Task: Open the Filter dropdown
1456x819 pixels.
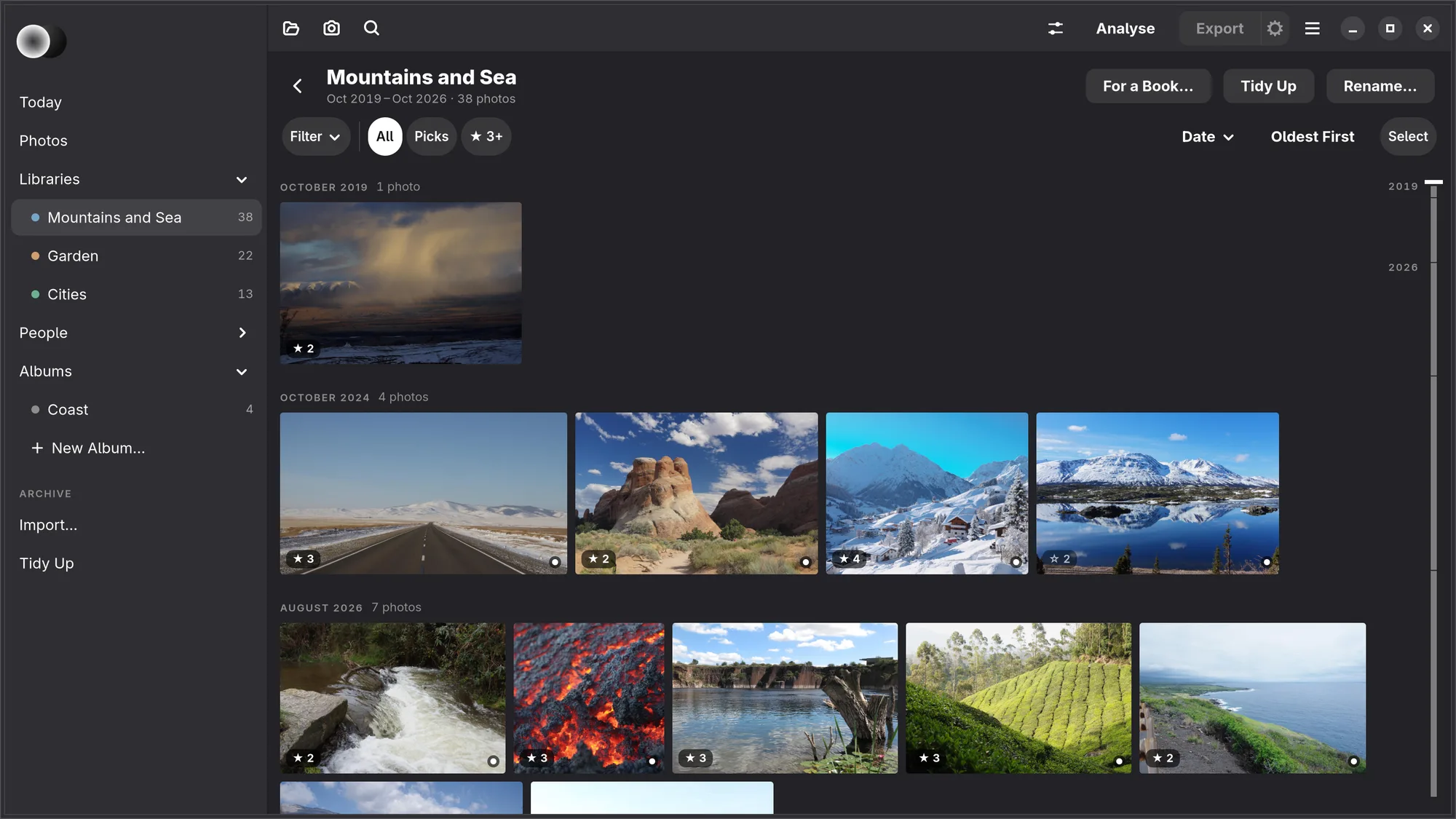Action: click(315, 136)
